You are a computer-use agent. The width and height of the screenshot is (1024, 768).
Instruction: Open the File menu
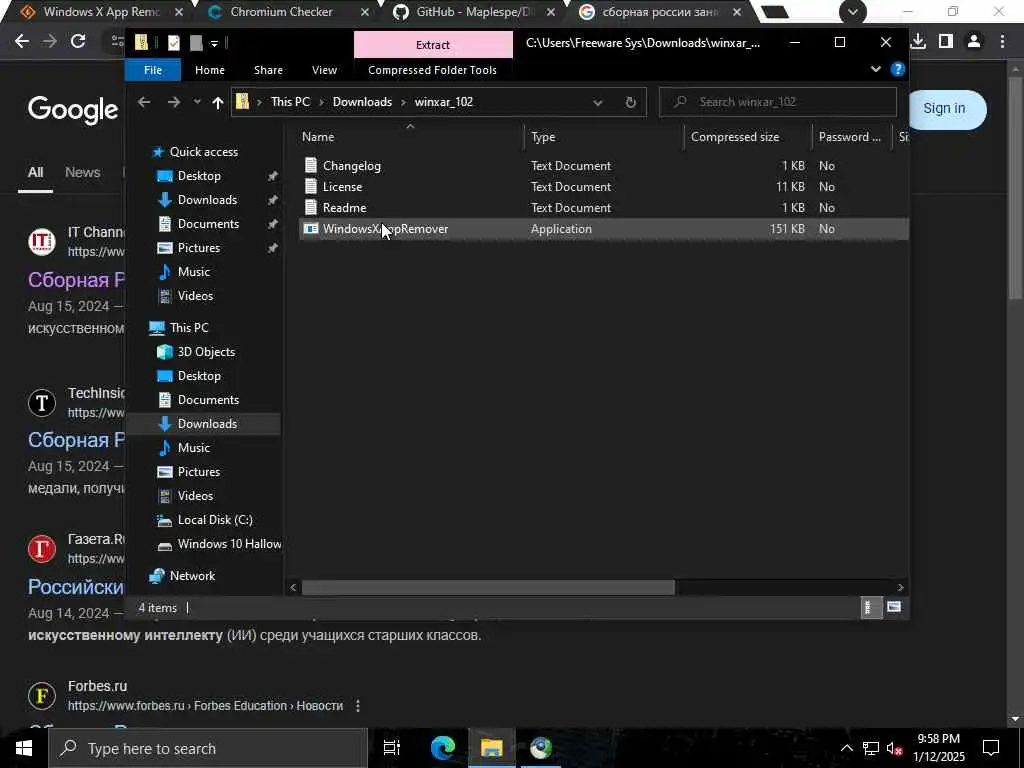coord(153,70)
